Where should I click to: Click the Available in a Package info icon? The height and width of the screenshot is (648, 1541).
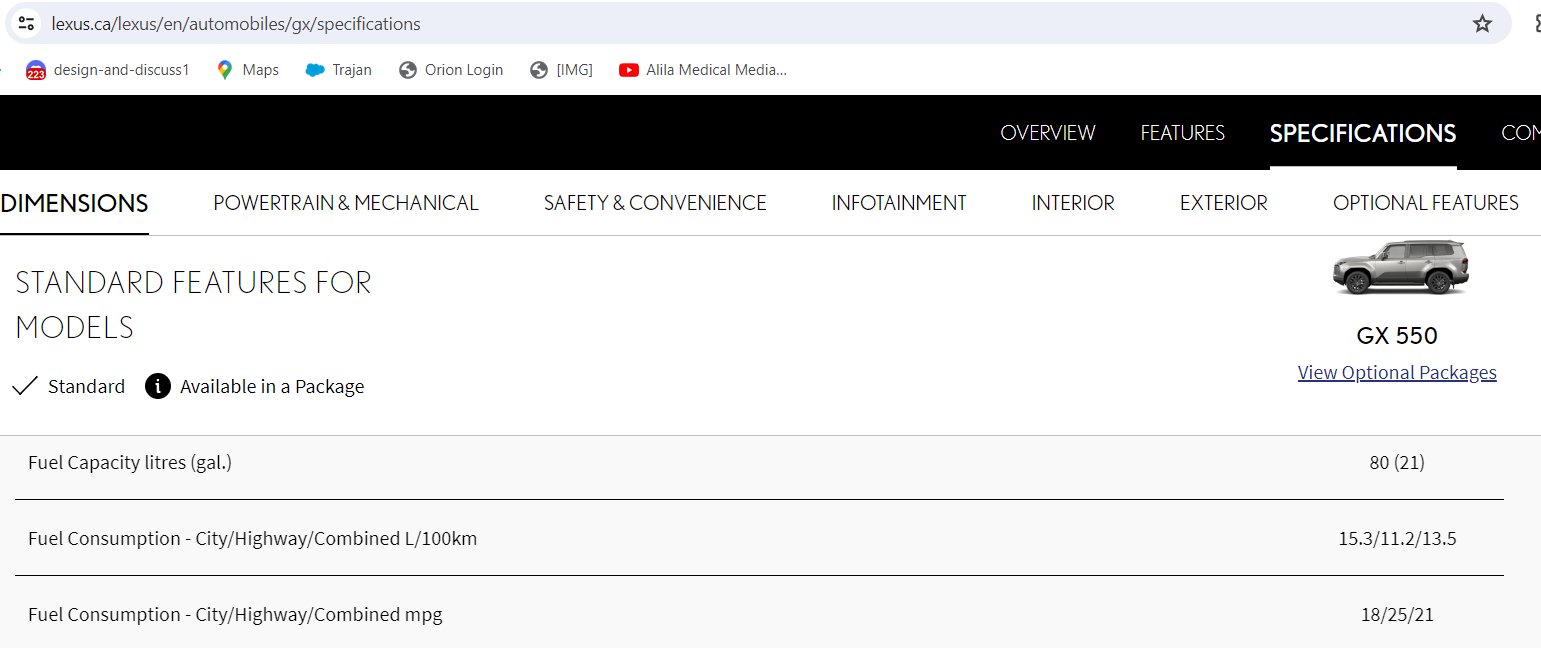coord(158,386)
